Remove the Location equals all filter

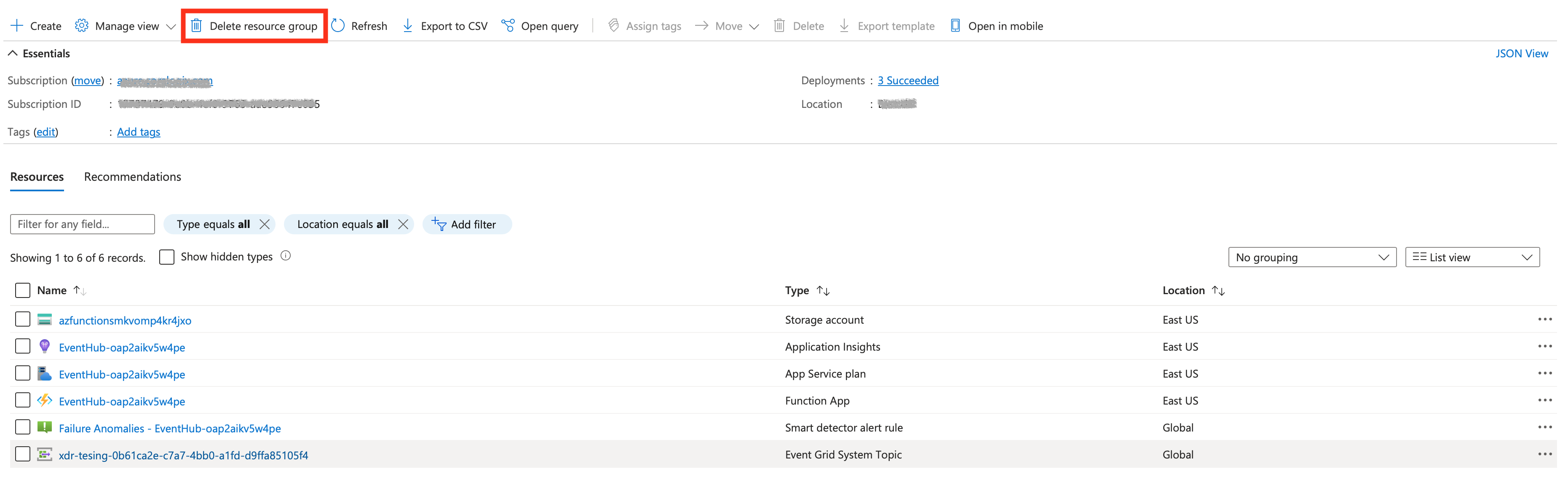pos(403,224)
